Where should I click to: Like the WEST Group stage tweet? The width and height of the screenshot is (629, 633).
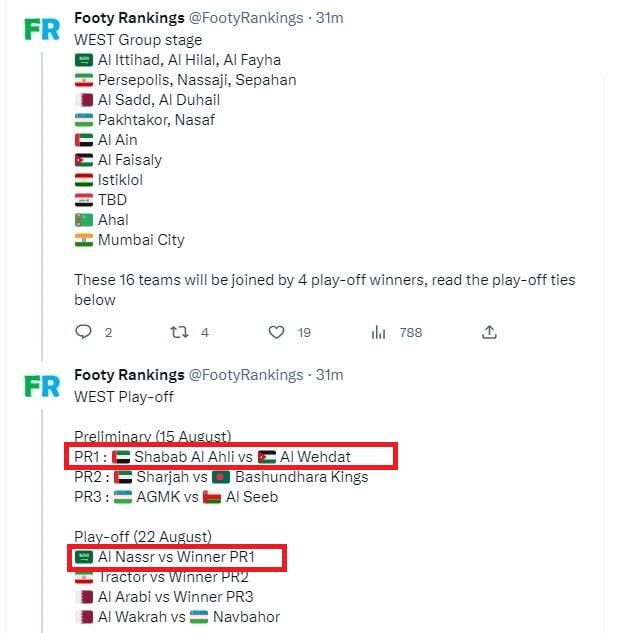(x=277, y=332)
